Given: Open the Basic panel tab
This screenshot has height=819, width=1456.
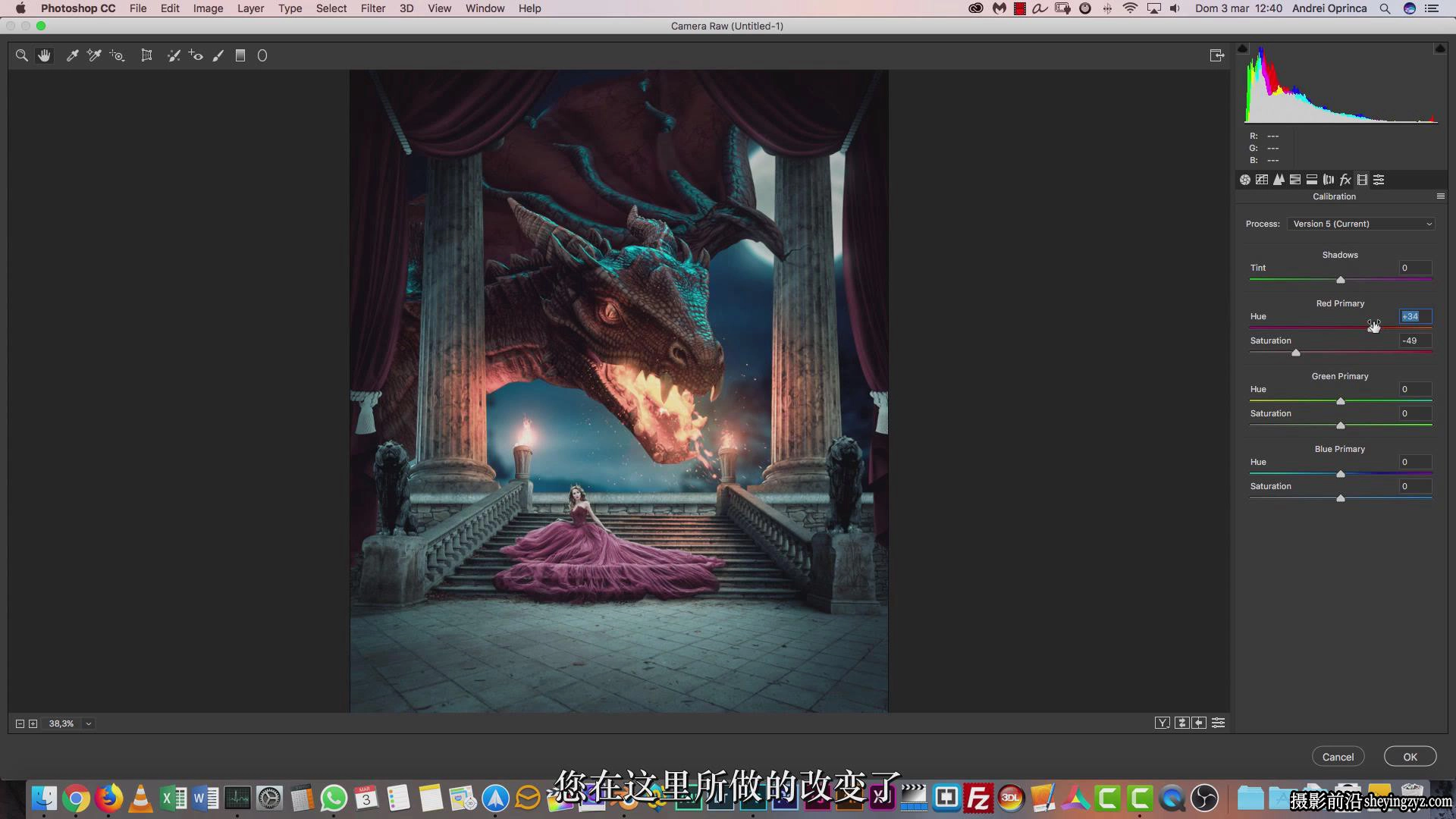Looking at the screenshot, I should click(x=1245, y=180).
